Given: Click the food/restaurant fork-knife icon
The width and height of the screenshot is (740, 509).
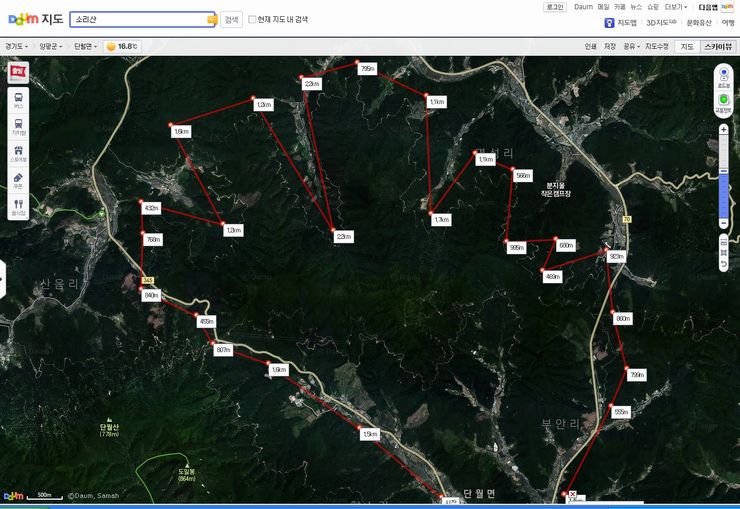Looking at the screenshot, I should click(18, 207).
